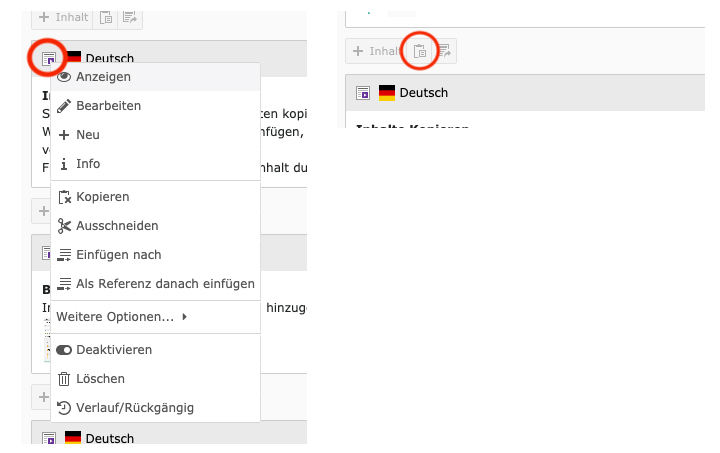Viewport: 720px width, 453px height.
Task: Expand the Weitere Optionen submenu
Action: click(122, 317)
